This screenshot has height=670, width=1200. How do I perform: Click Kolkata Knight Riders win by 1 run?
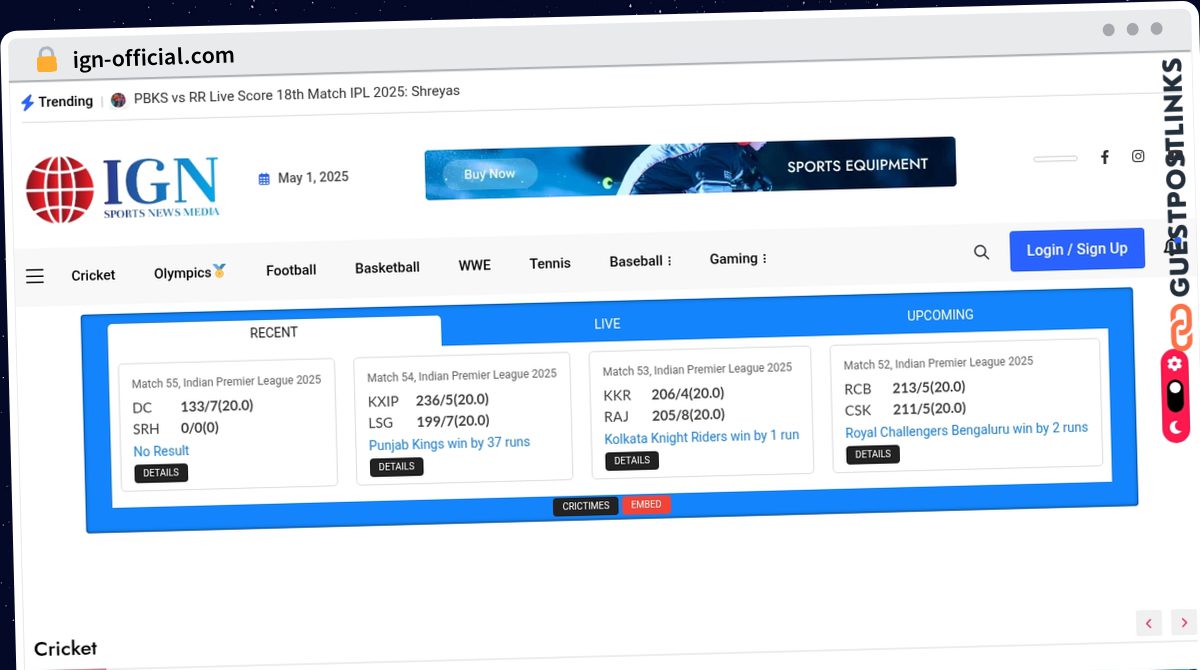[x=702, y=437]
